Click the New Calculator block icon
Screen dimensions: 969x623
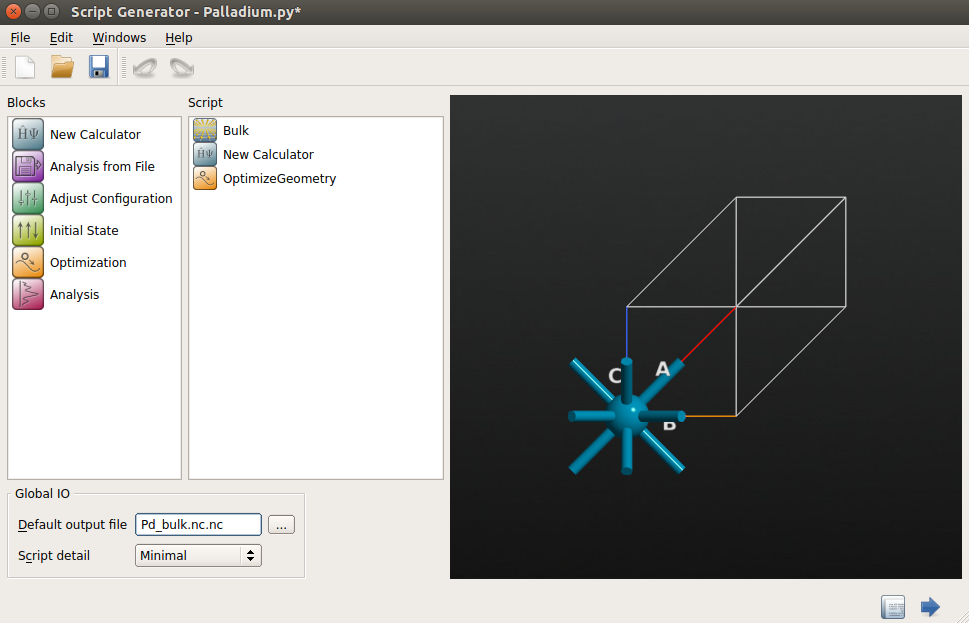pyautogui.click(x=28, y=134)
